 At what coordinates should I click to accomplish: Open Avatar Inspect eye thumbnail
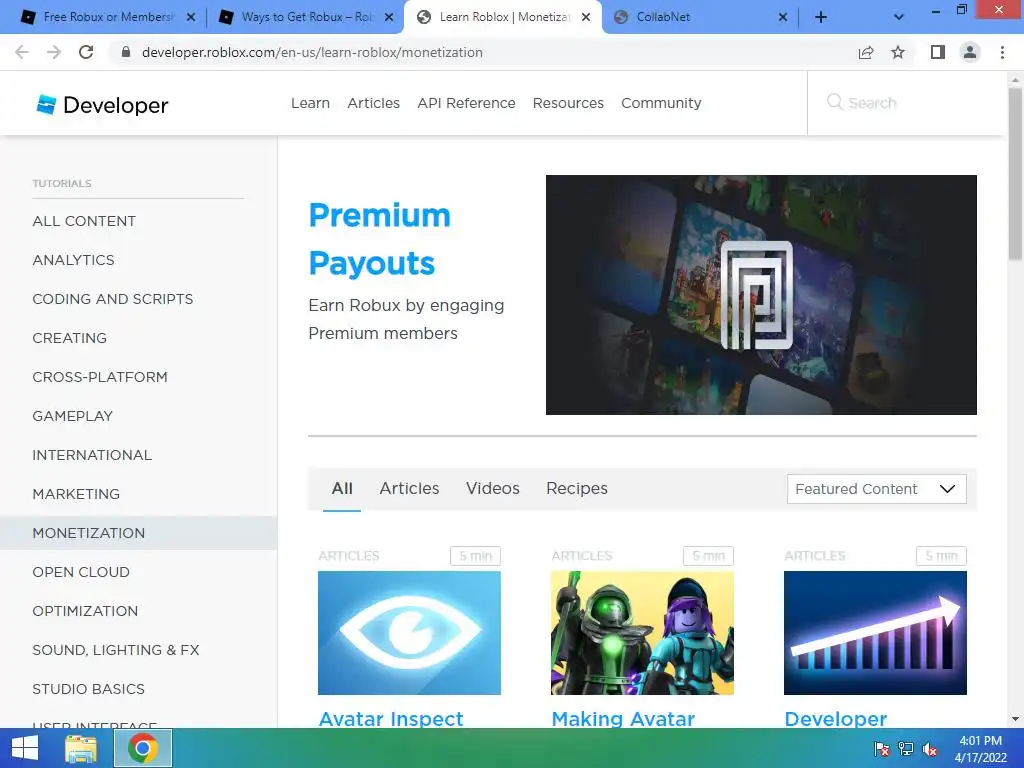[x=409, y=633]
